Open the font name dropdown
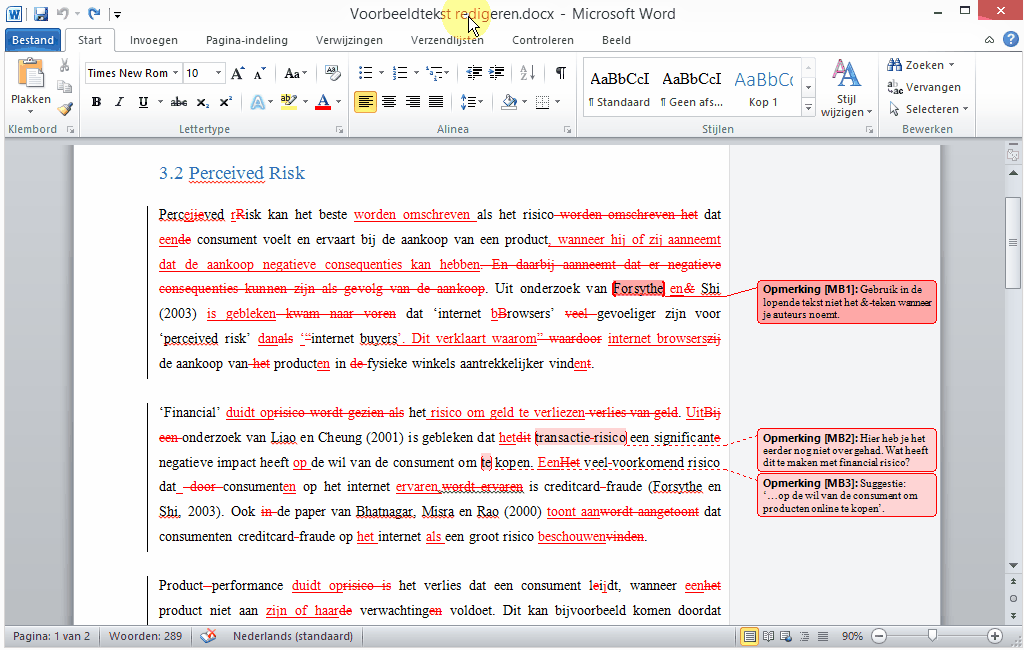Image resolution: width=1024 pixels, height=650 pixels. coord(176,73)
